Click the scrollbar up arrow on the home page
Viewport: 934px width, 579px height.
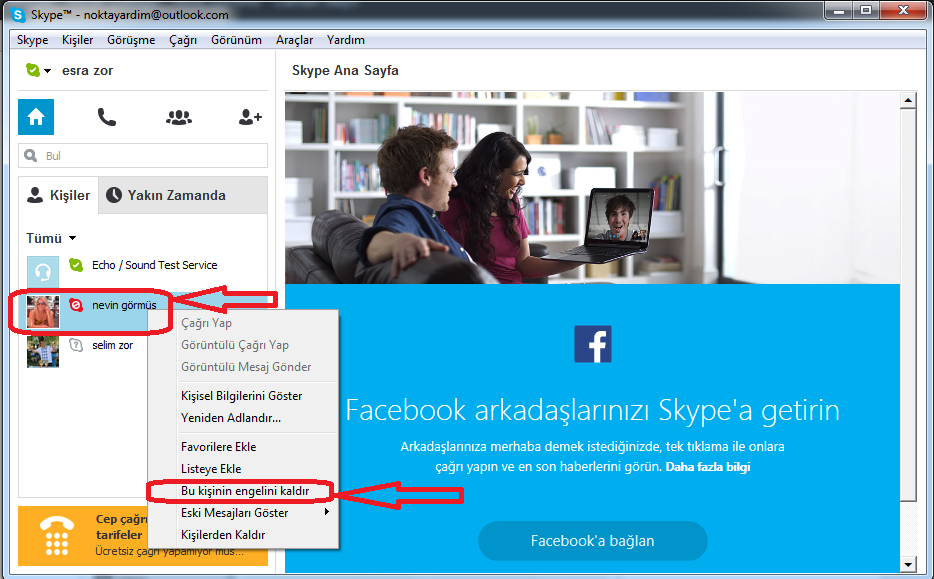point(908,100)
